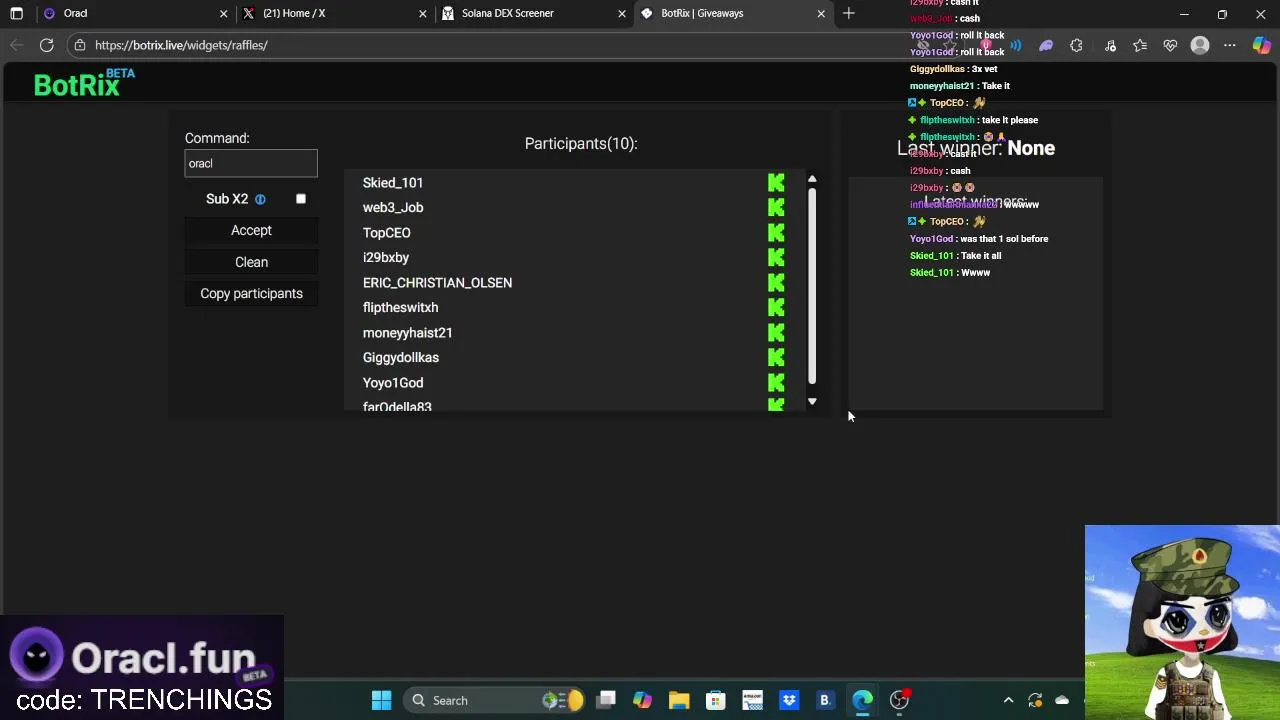Image resolution: width=1280 pixels, height=720 pixels.
Task: Click the participants list scrollbar thumb
Action: click(812, 285)
